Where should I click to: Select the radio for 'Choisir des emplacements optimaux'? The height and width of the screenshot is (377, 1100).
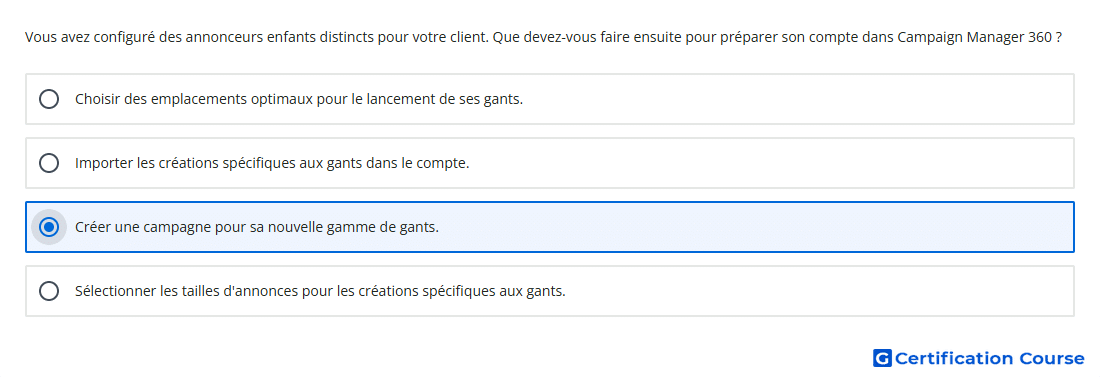[x=49, y=99]
